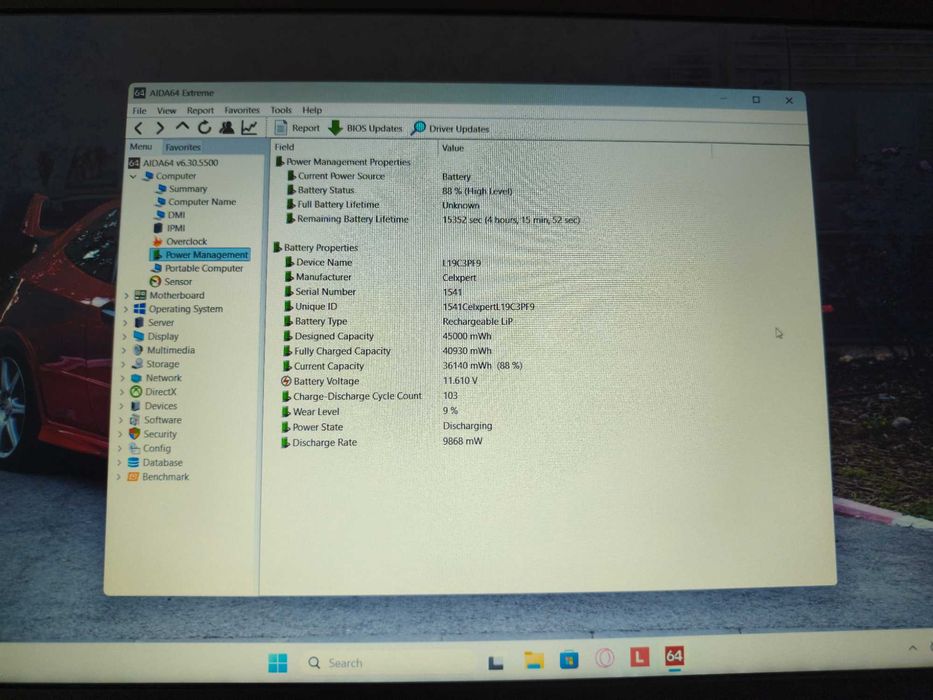Image resolution: width=933 pixels, height=700 pixels.
Task: Go forward with the right arrow toolbar icon
Action: click(160, 128)
